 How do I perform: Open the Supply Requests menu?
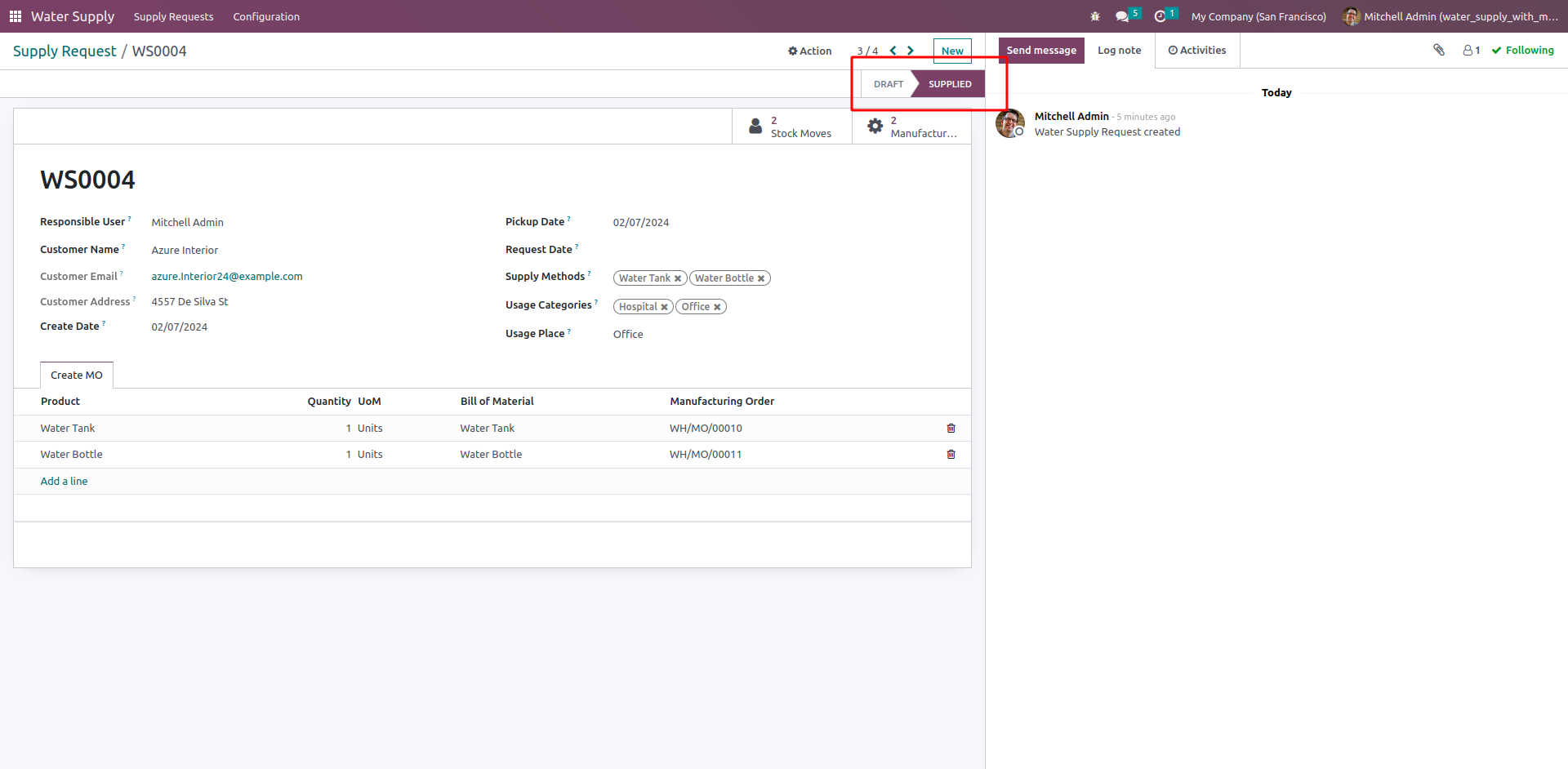pos(173,16)
